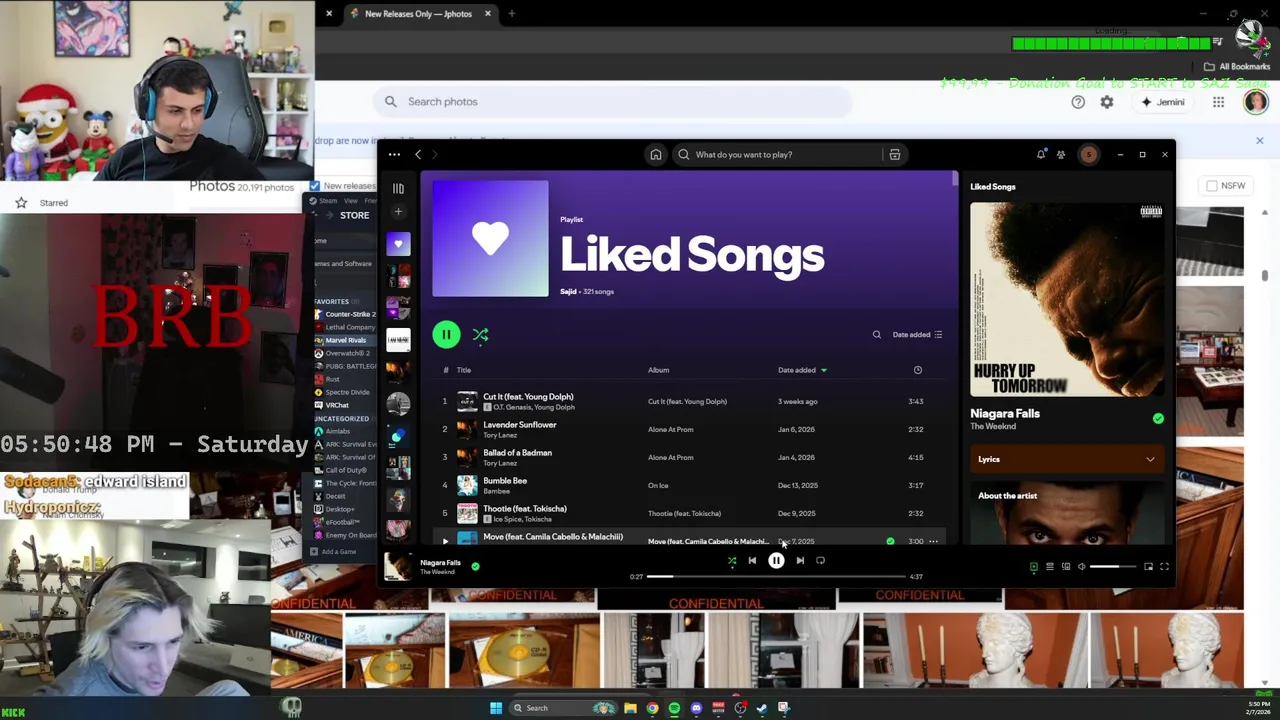Open the Hurry Up Tomorrow album cover

pos(1067,300)
